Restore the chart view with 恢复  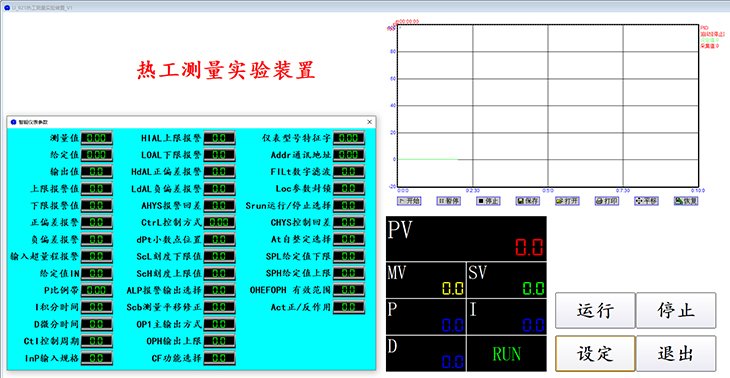(686, 201)
